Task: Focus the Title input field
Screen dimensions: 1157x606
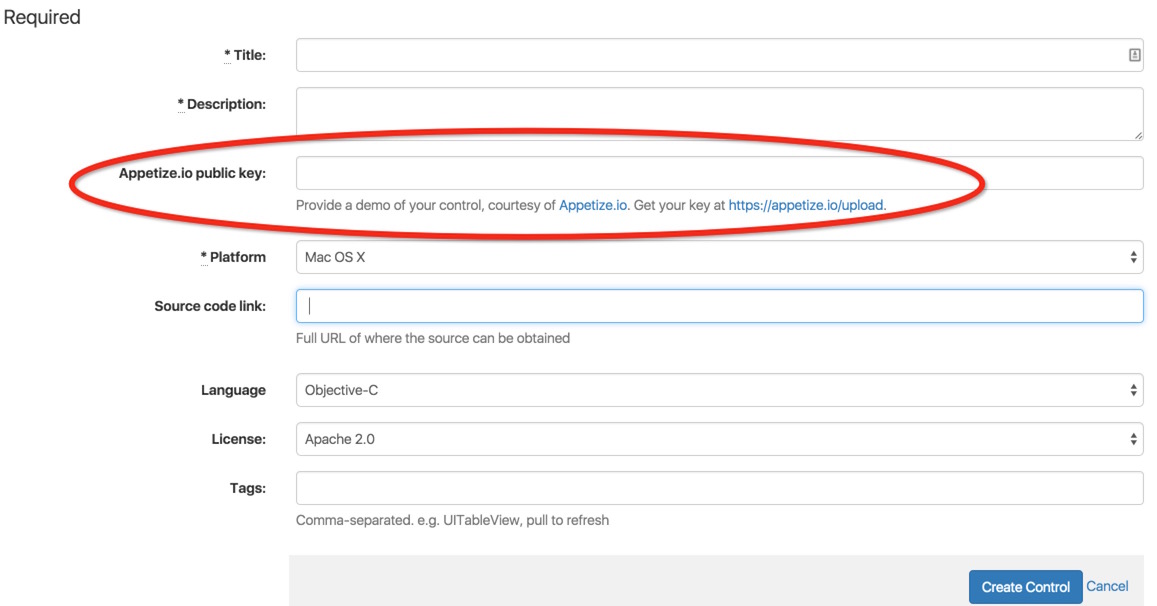Action: [710, 56]
